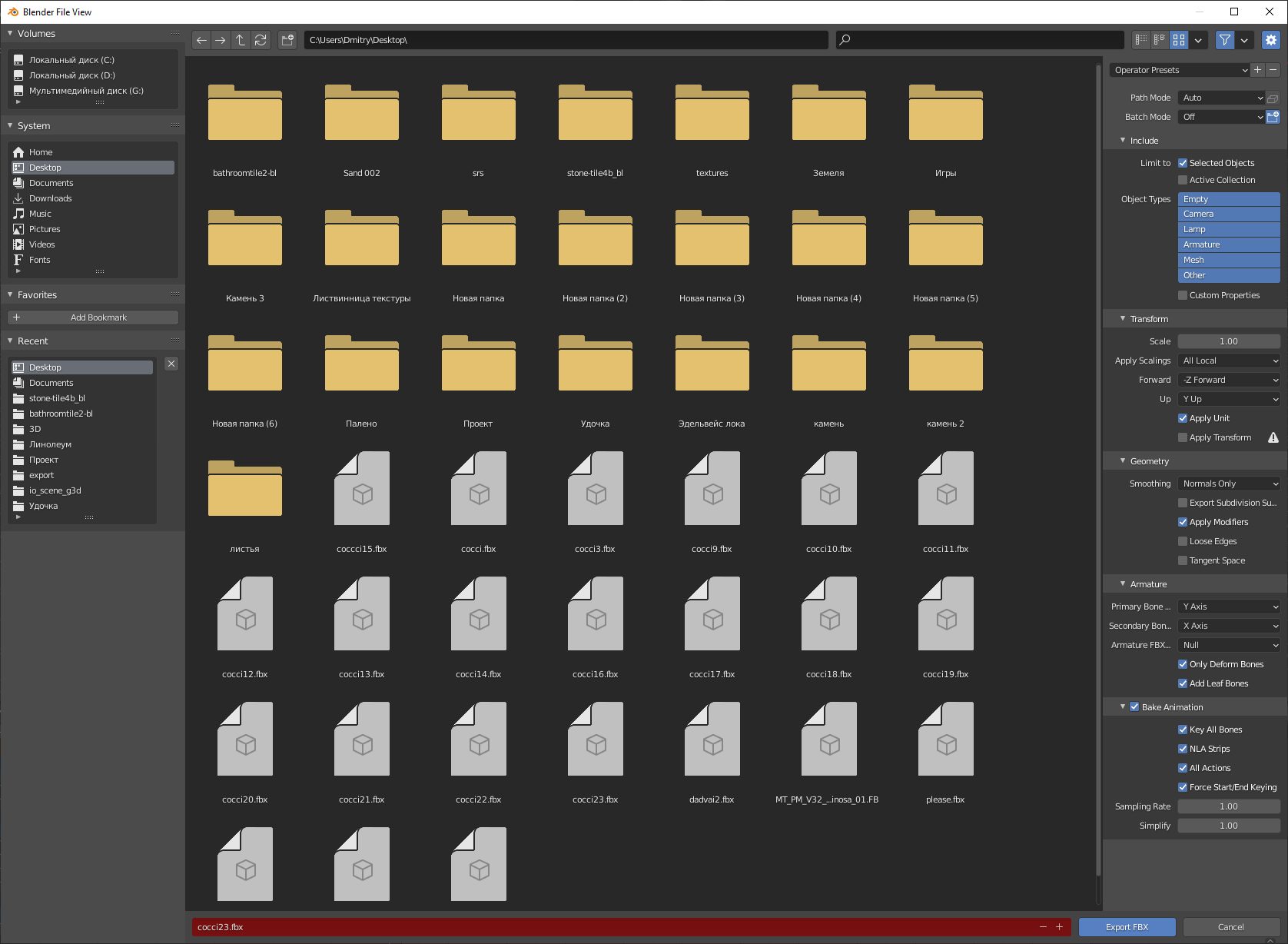Select the please.fbx file thumbnail

(x=946, y=740)
